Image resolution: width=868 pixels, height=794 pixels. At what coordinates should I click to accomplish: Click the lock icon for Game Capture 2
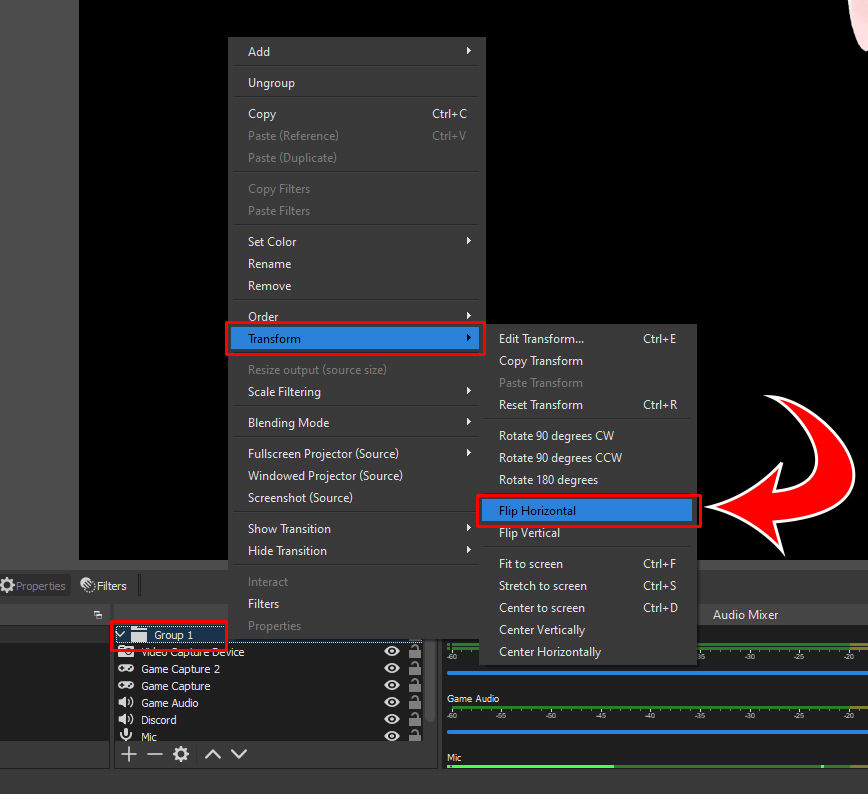pyautogui.click(x=415, y=669)
